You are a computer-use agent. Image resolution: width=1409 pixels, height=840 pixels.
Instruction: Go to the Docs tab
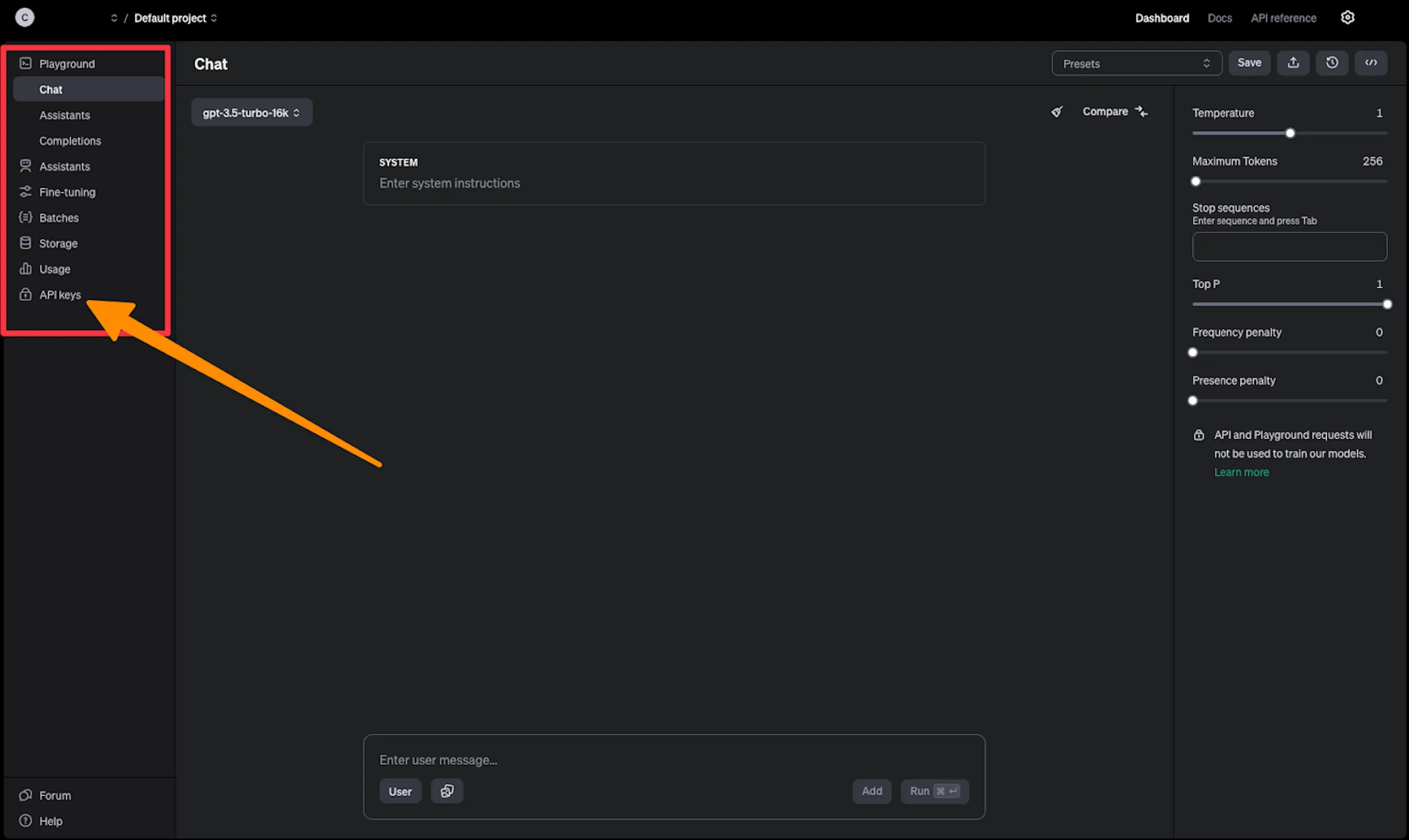point(1219,18)
